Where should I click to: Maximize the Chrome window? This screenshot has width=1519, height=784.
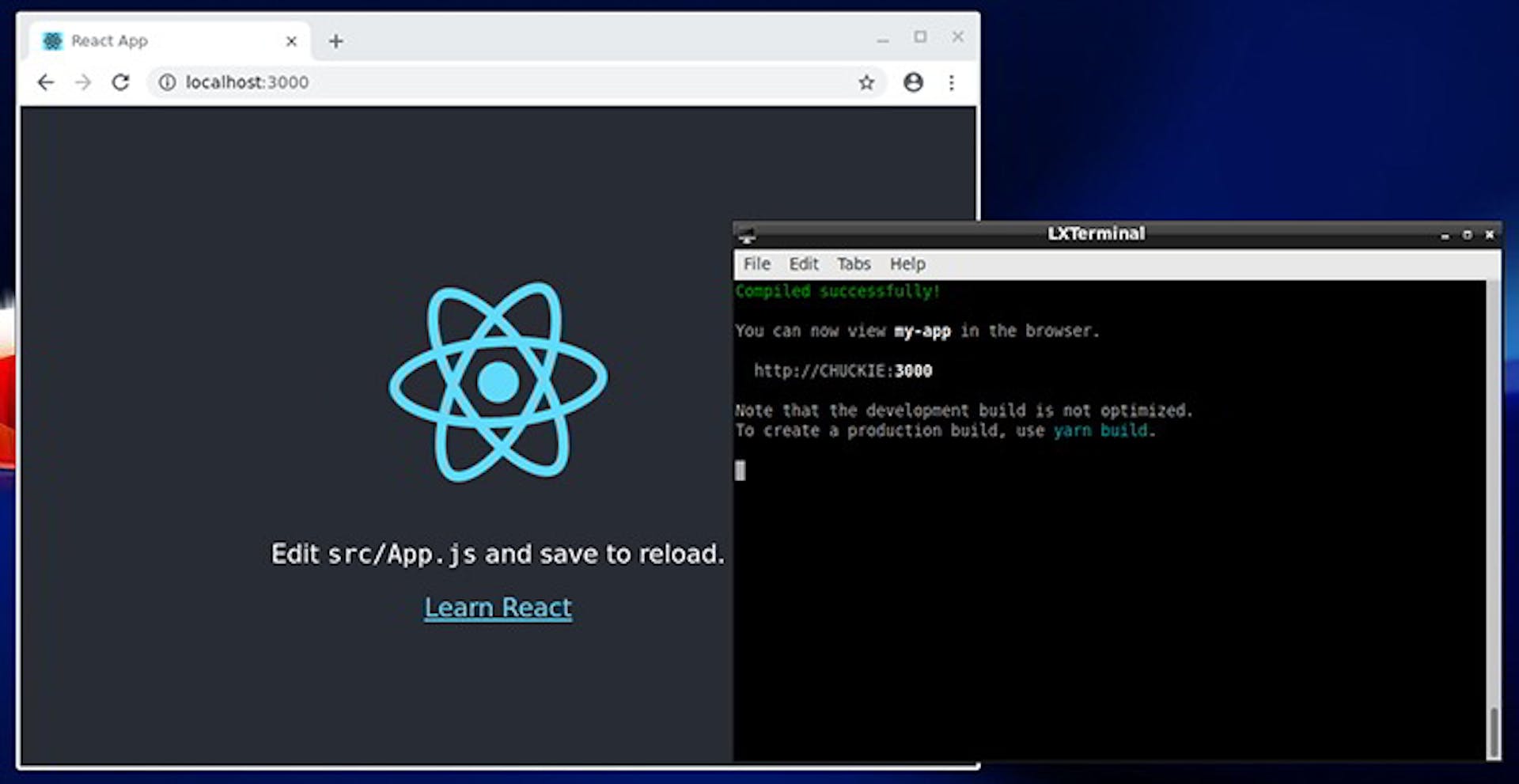(920, 36)
